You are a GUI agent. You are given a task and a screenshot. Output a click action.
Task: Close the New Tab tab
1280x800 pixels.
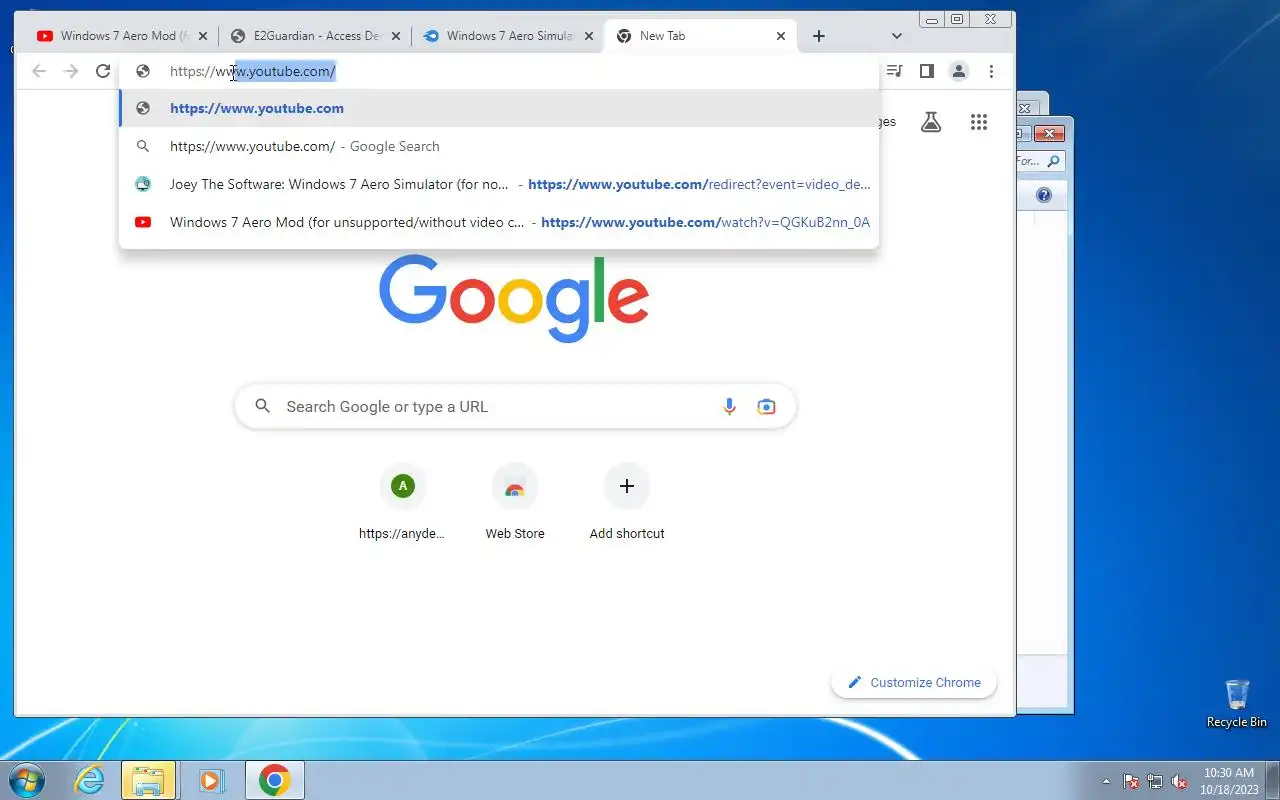(x=781, y=36)
